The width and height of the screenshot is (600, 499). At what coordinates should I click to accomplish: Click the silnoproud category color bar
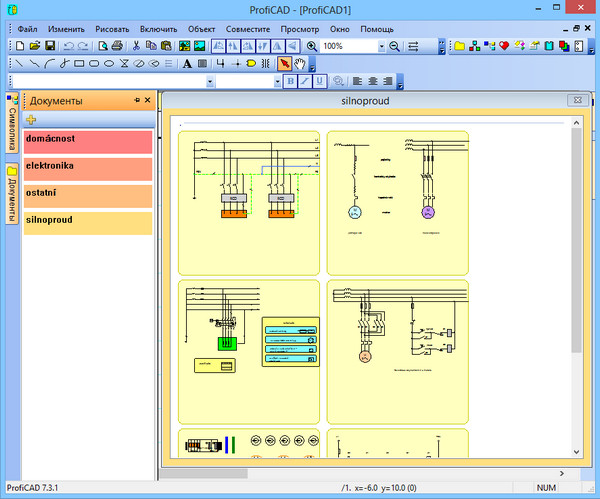tap(88, 221)
